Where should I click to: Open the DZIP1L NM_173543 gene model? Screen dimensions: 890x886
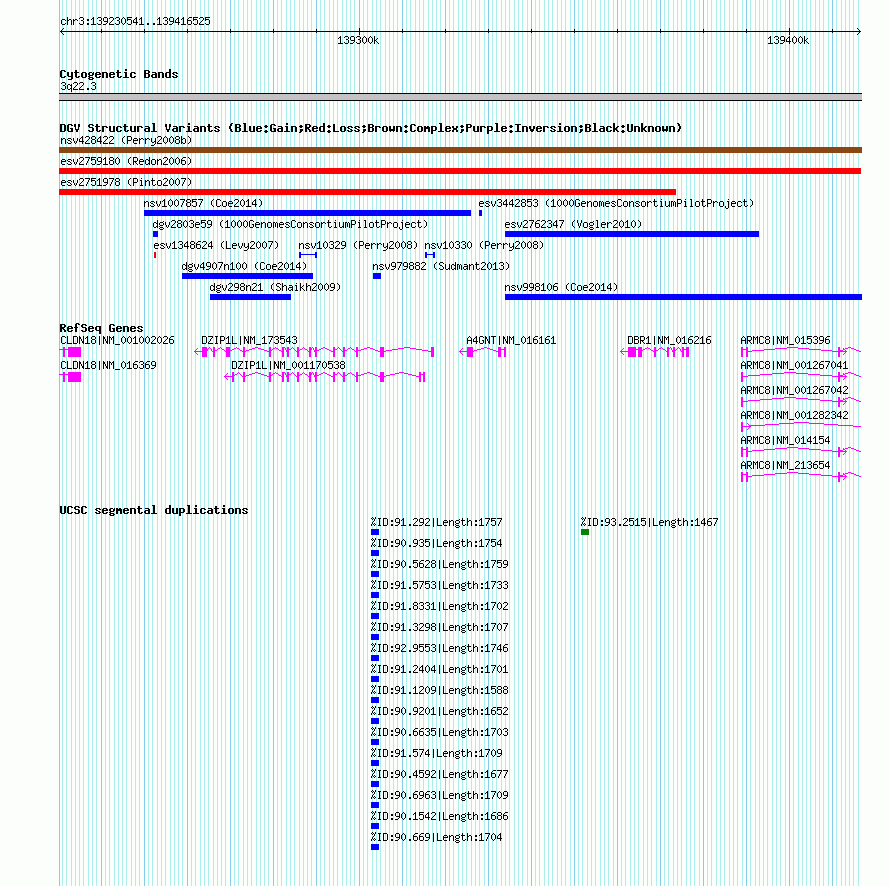tap(314, 352)
